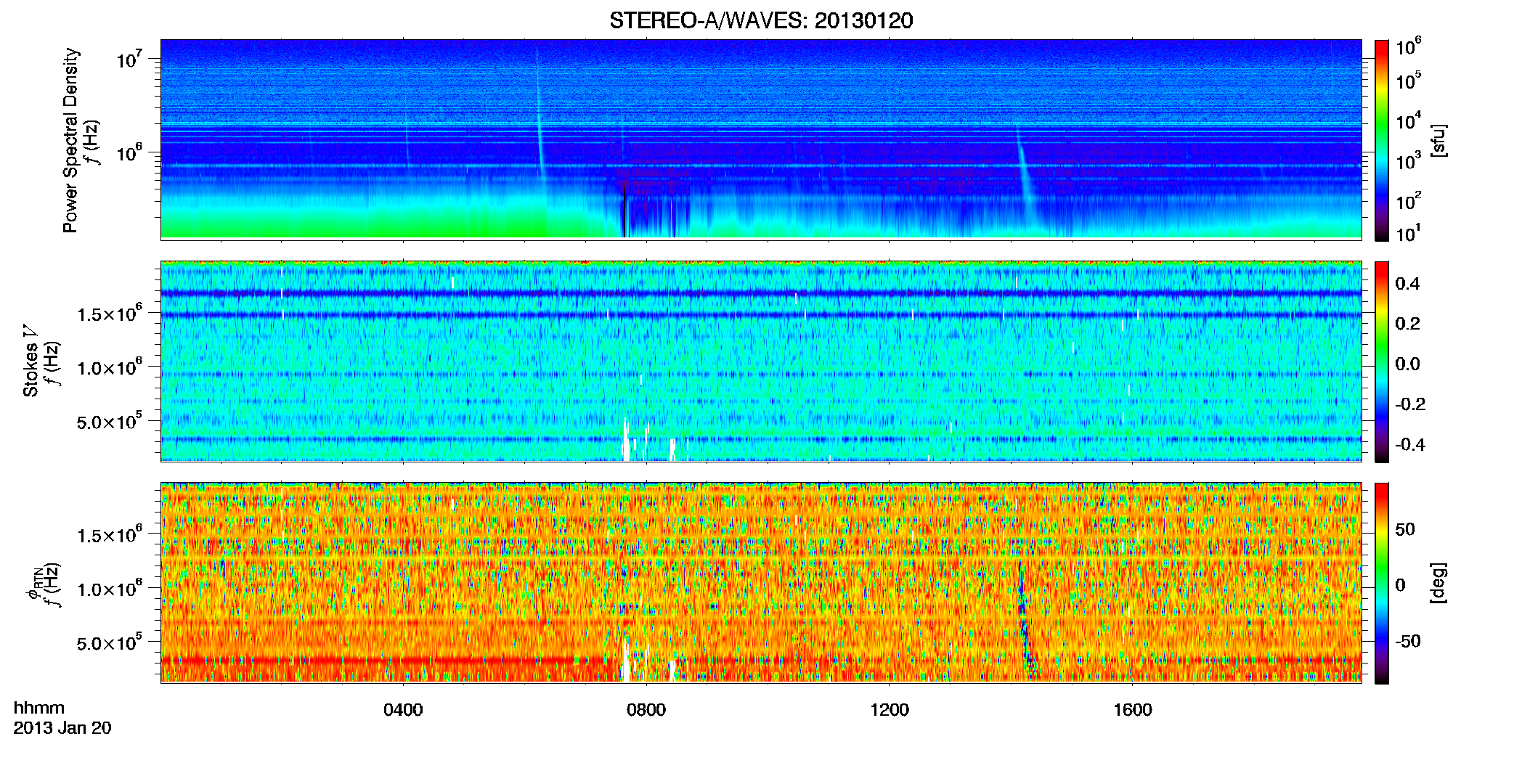Select the 10^2 label on the sfu colorbar
This screenshot has width=1522, height=784.
point(1409,200)
